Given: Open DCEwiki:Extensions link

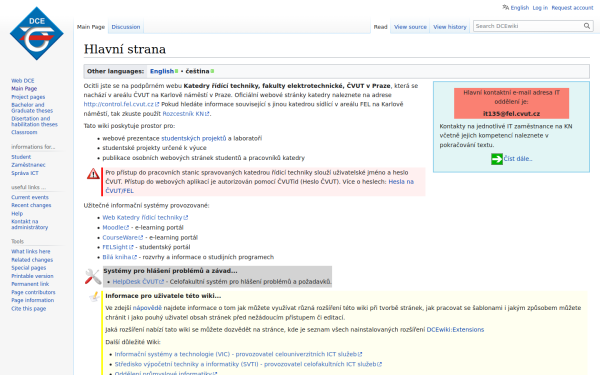Looking at the screenshot, I should coord(455,329).
